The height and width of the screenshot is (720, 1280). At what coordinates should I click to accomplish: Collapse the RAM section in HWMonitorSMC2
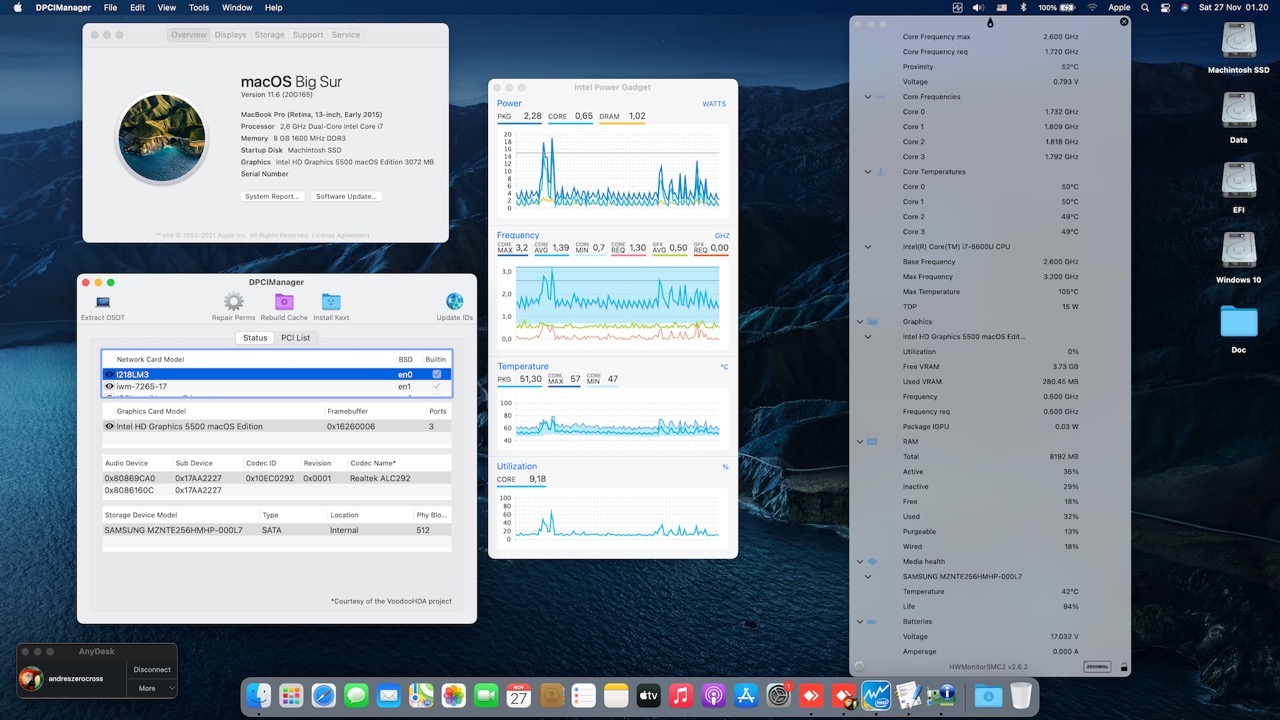click(x=859, y=442)
